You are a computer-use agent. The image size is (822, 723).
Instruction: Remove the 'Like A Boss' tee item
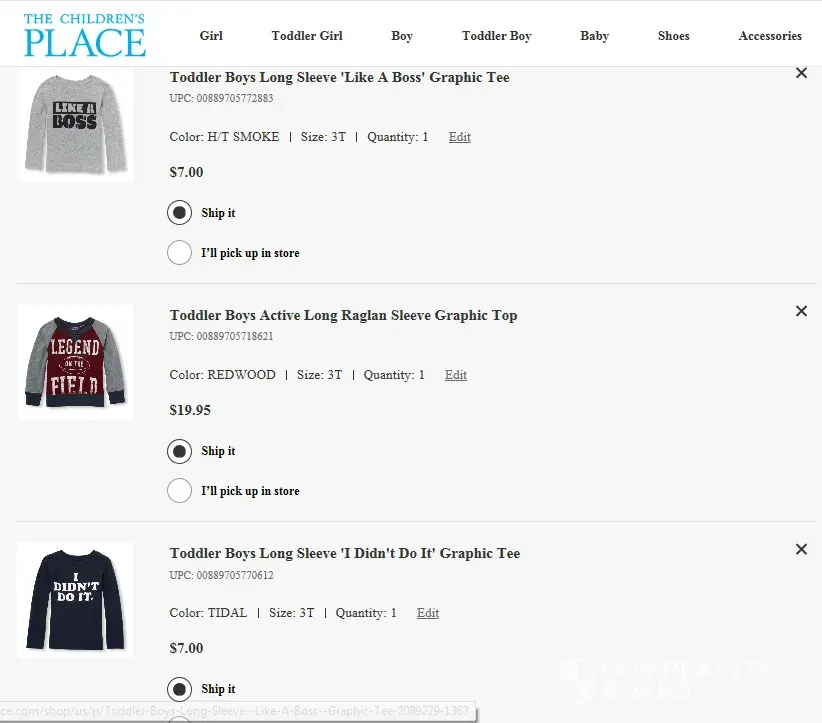click(x=801, y=73)
